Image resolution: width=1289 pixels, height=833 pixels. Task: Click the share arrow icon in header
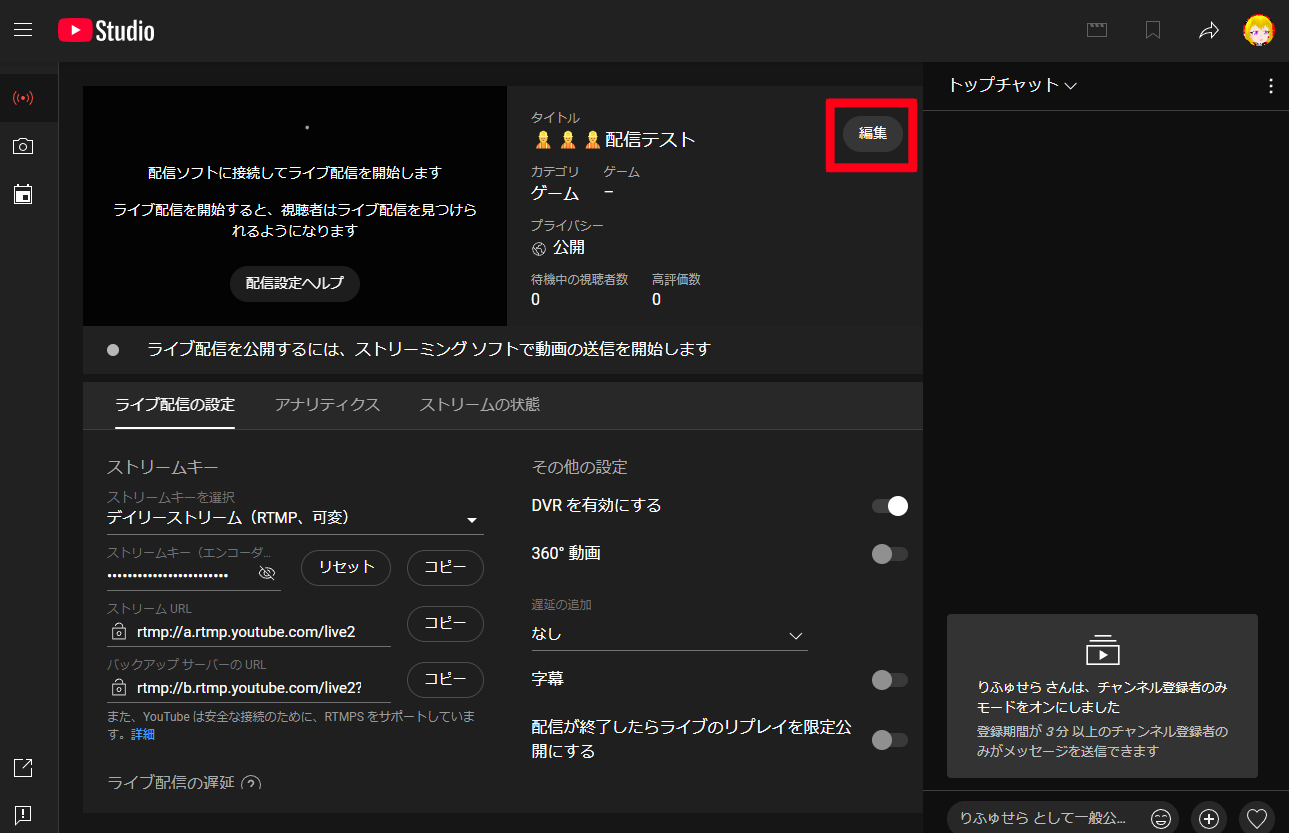tap(1208, 31)
